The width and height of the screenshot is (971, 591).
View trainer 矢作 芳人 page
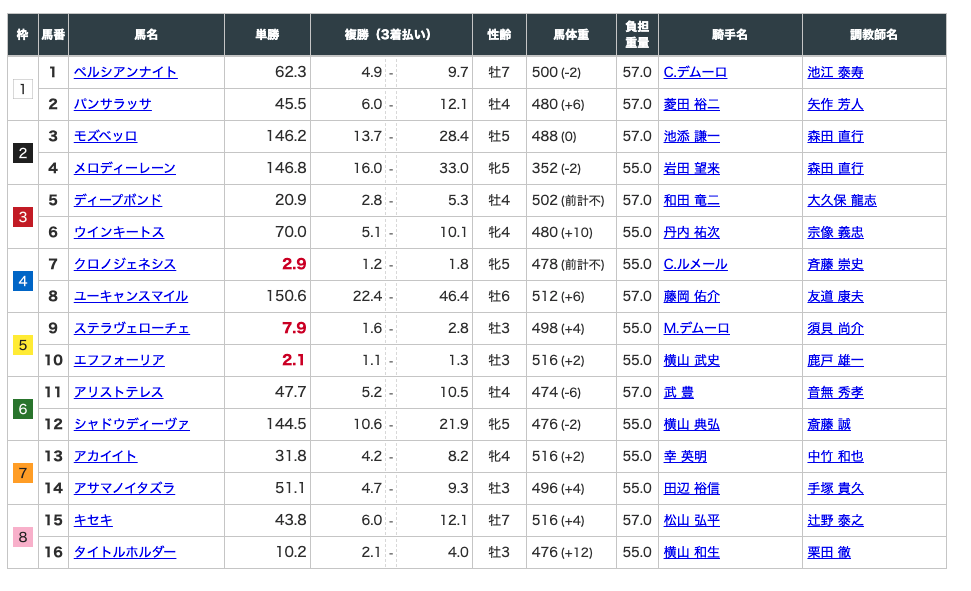coord(835,104)
